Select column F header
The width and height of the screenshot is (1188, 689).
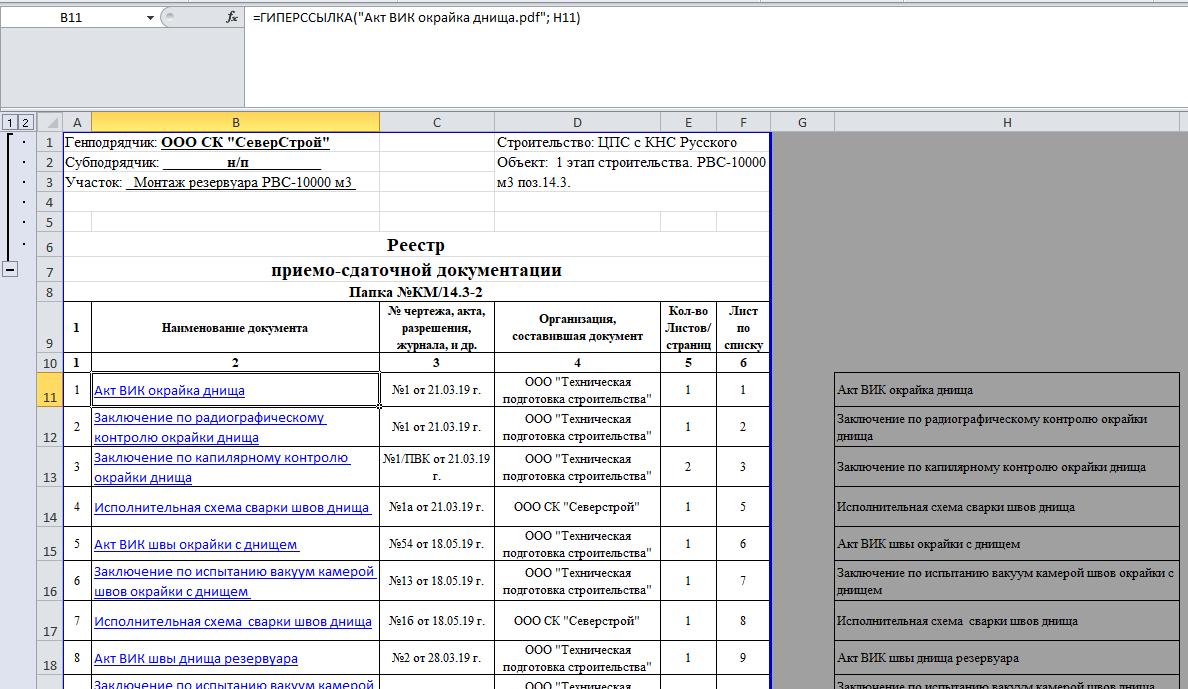743,122
